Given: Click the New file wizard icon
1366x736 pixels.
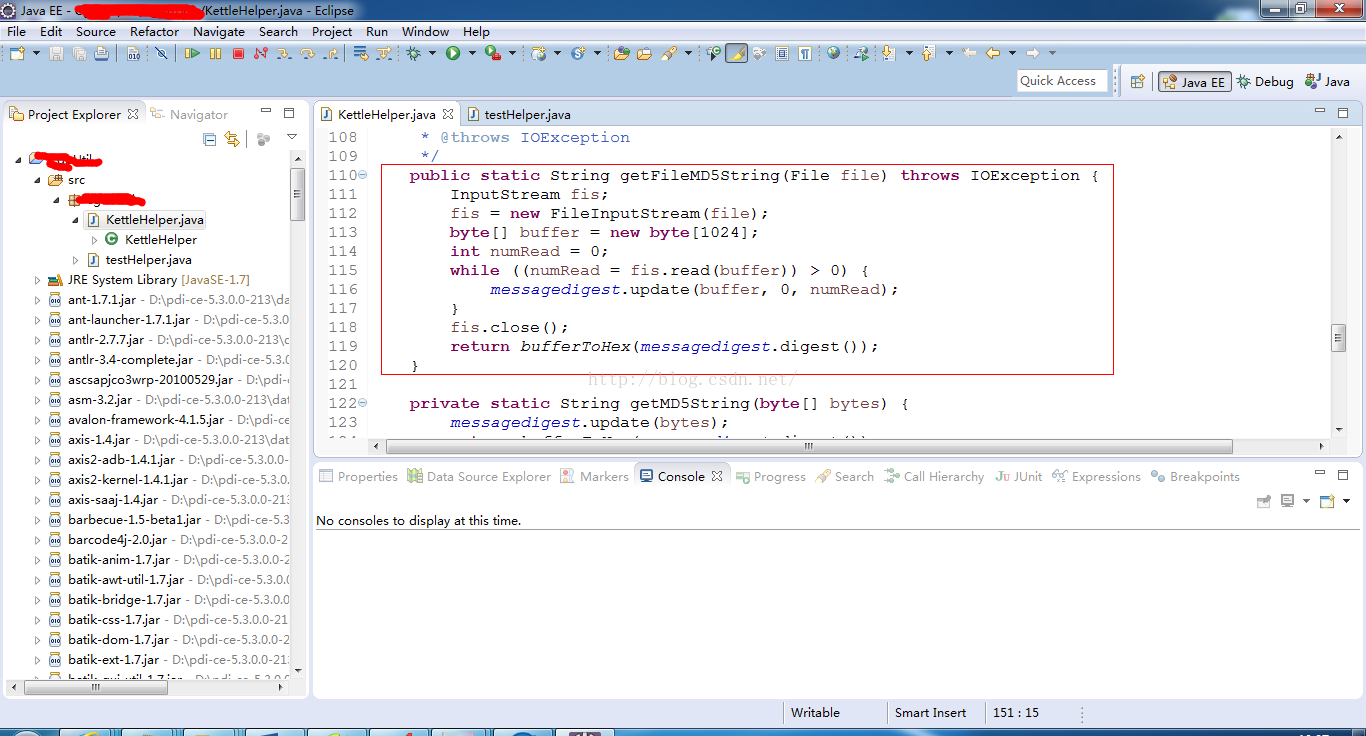Looking at the screenshot, I should (17, 53).
